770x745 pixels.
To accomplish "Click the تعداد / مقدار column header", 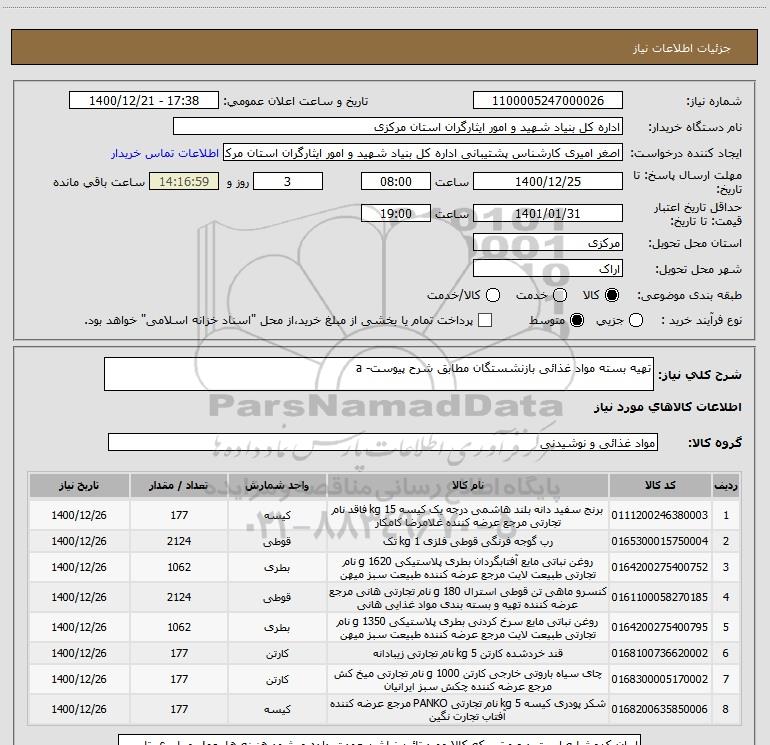I will [179, 485].
